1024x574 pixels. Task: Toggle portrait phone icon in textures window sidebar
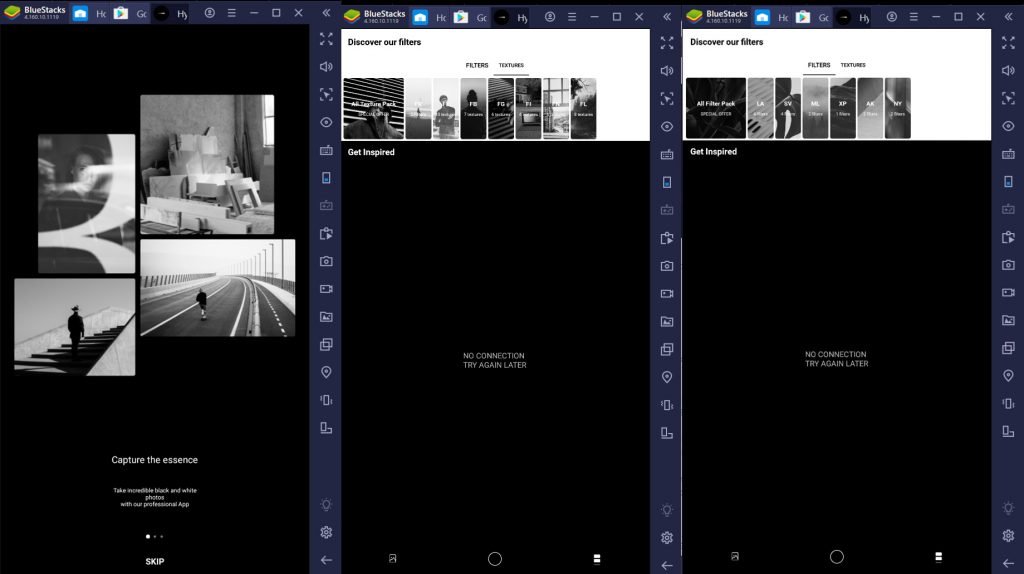tap(667, 182)
